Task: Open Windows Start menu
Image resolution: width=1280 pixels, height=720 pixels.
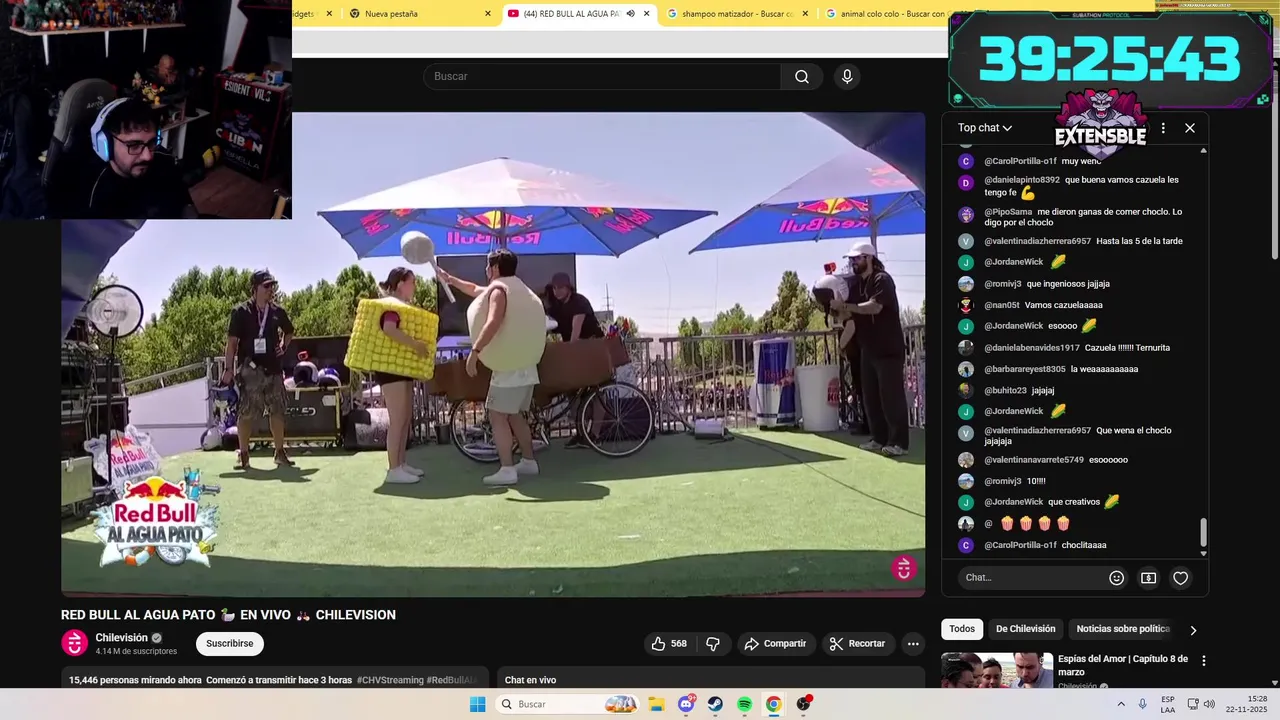Action: [478, 704]
